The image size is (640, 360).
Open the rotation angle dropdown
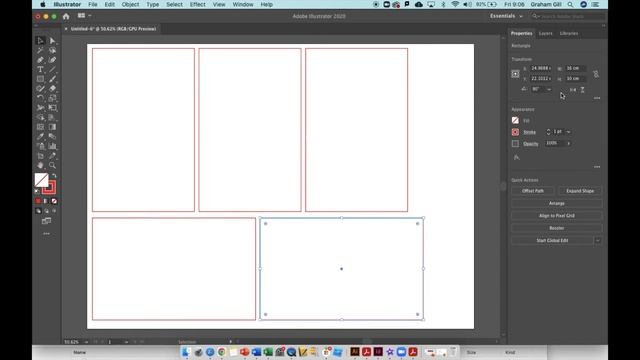tap(549, 89)
